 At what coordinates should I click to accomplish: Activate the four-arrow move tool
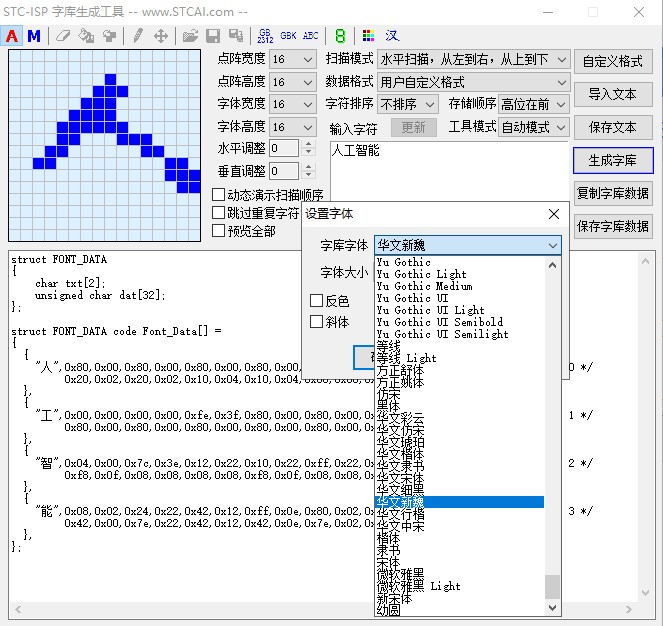[x=161, y=36]
